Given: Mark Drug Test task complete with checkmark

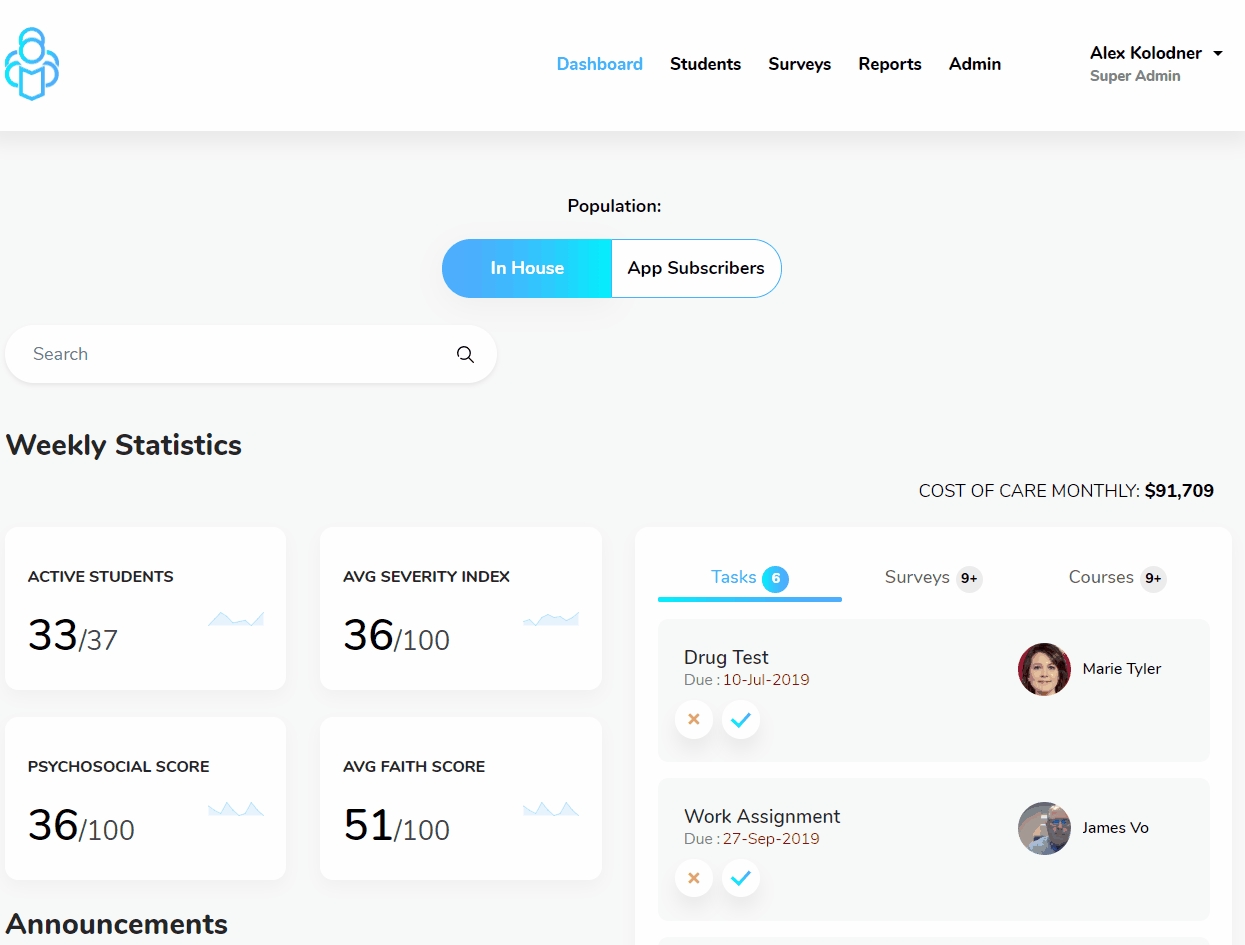Looking at the screenshot, I should [x=741, y=719].
